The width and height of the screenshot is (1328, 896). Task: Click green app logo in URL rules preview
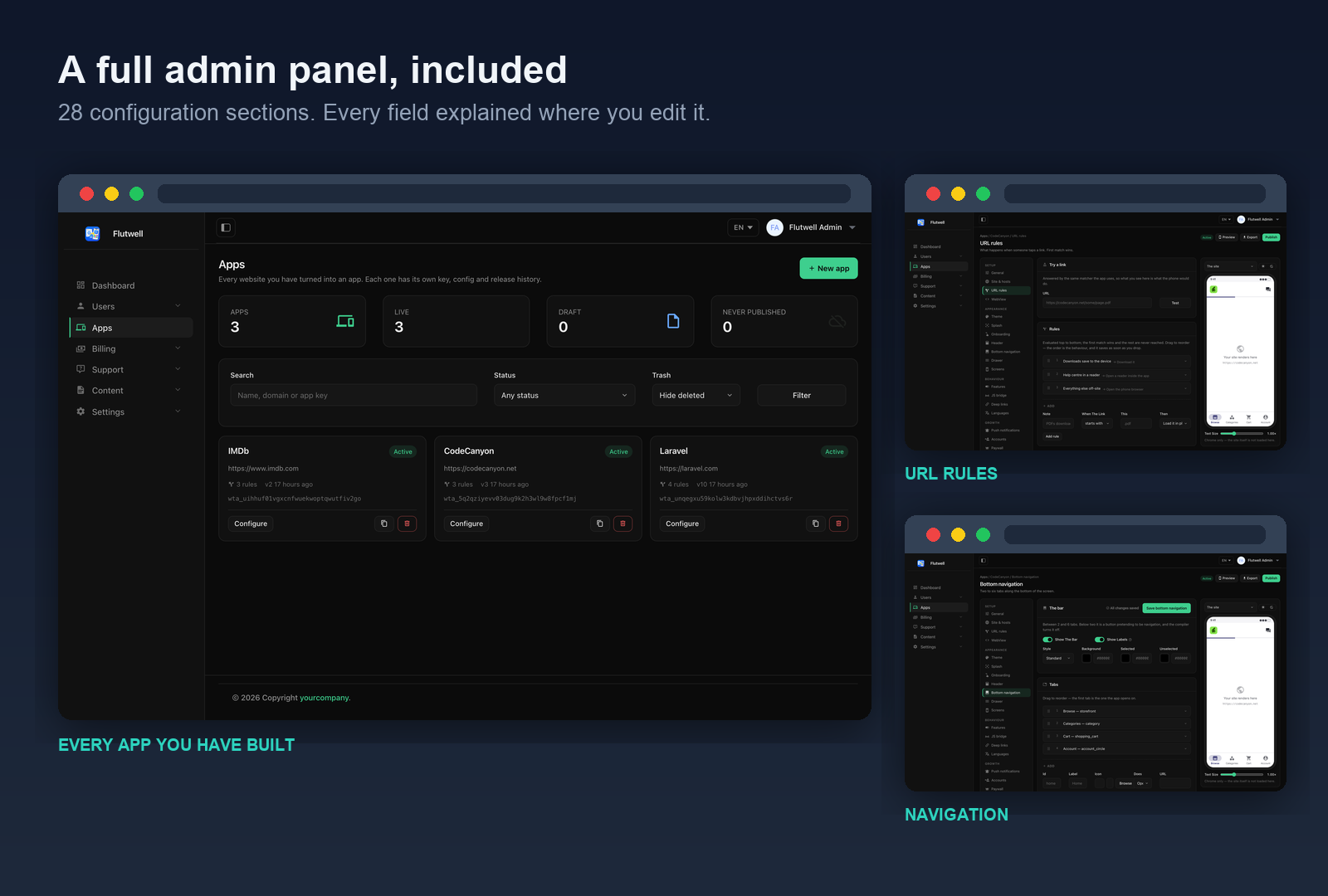pyautogui.click(x=1213, y=290)
